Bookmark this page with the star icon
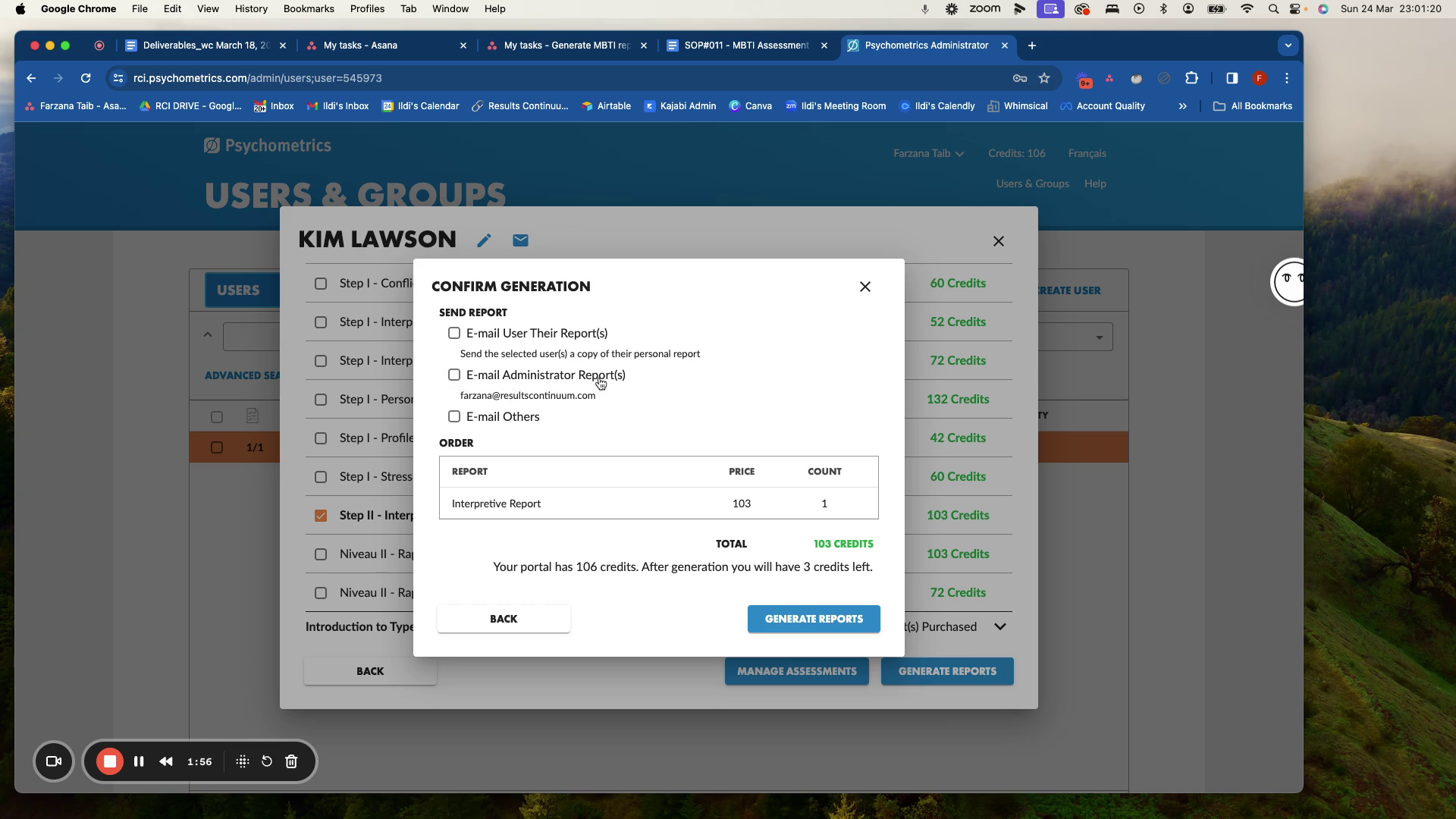1456x819 pixels. [1044, 78]
